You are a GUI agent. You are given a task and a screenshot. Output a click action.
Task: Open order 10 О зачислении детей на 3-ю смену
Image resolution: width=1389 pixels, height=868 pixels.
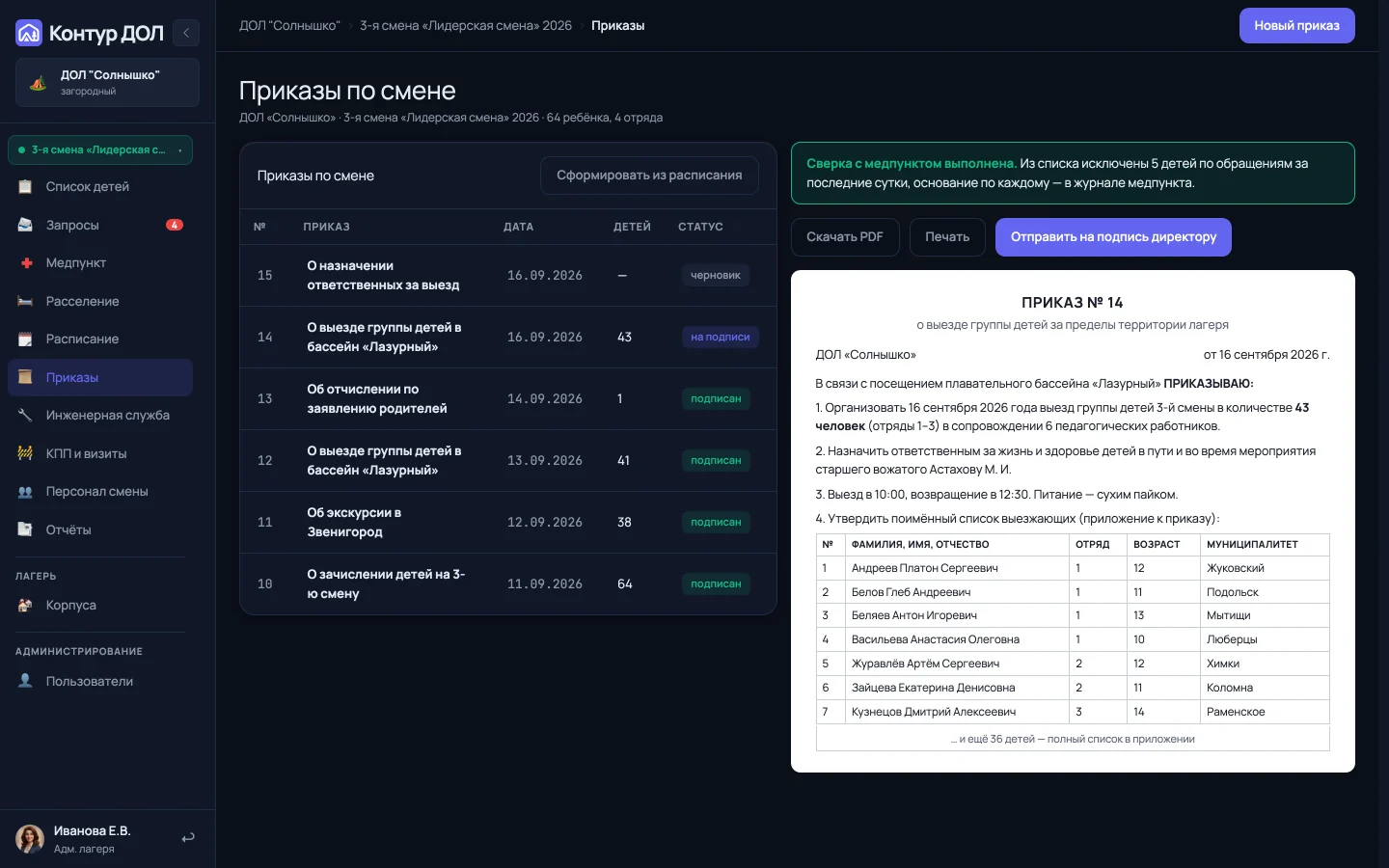pyautogui.click(x=508, y=584)
